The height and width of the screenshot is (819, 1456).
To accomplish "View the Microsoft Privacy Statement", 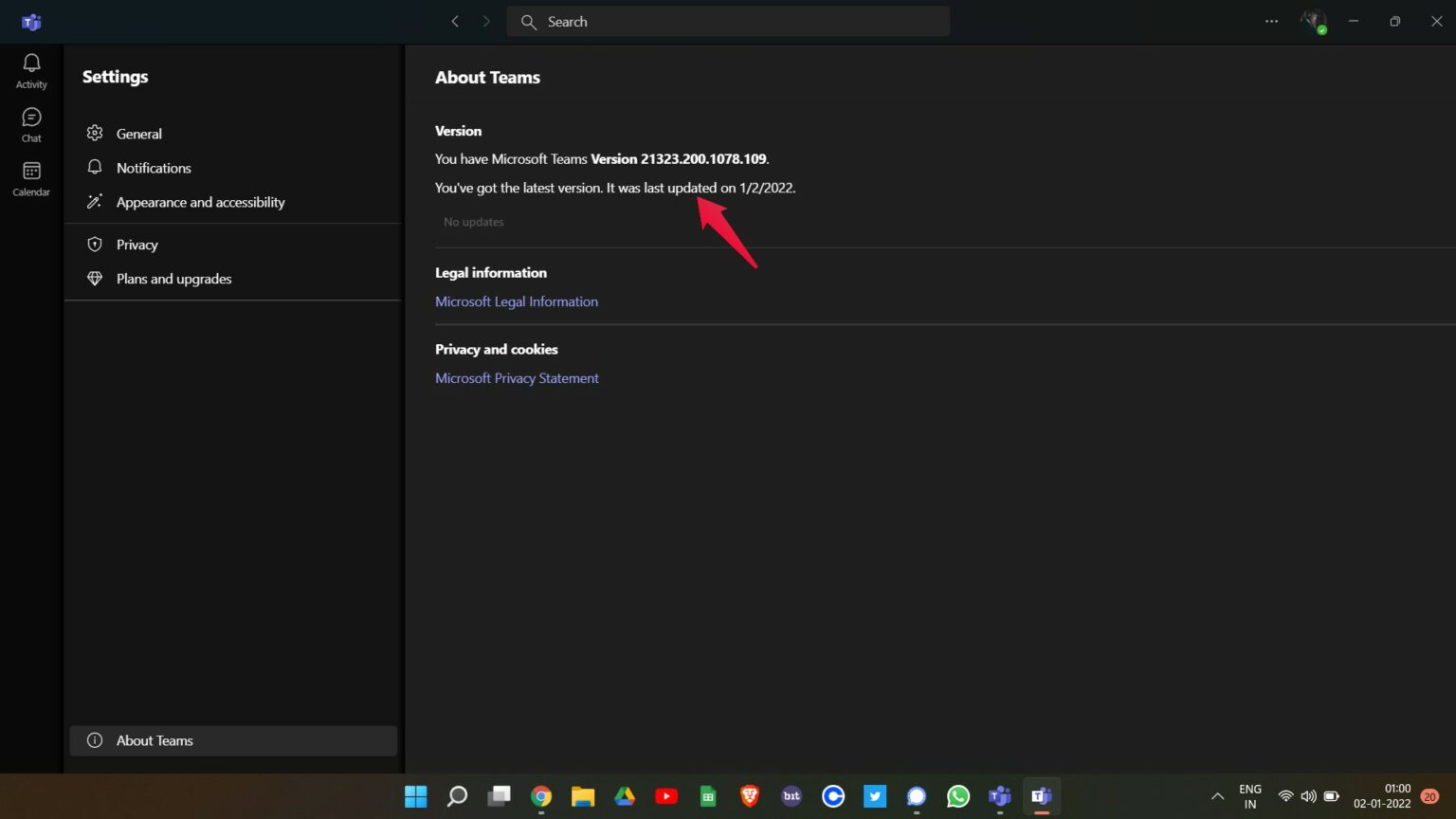I will point(517,377).
